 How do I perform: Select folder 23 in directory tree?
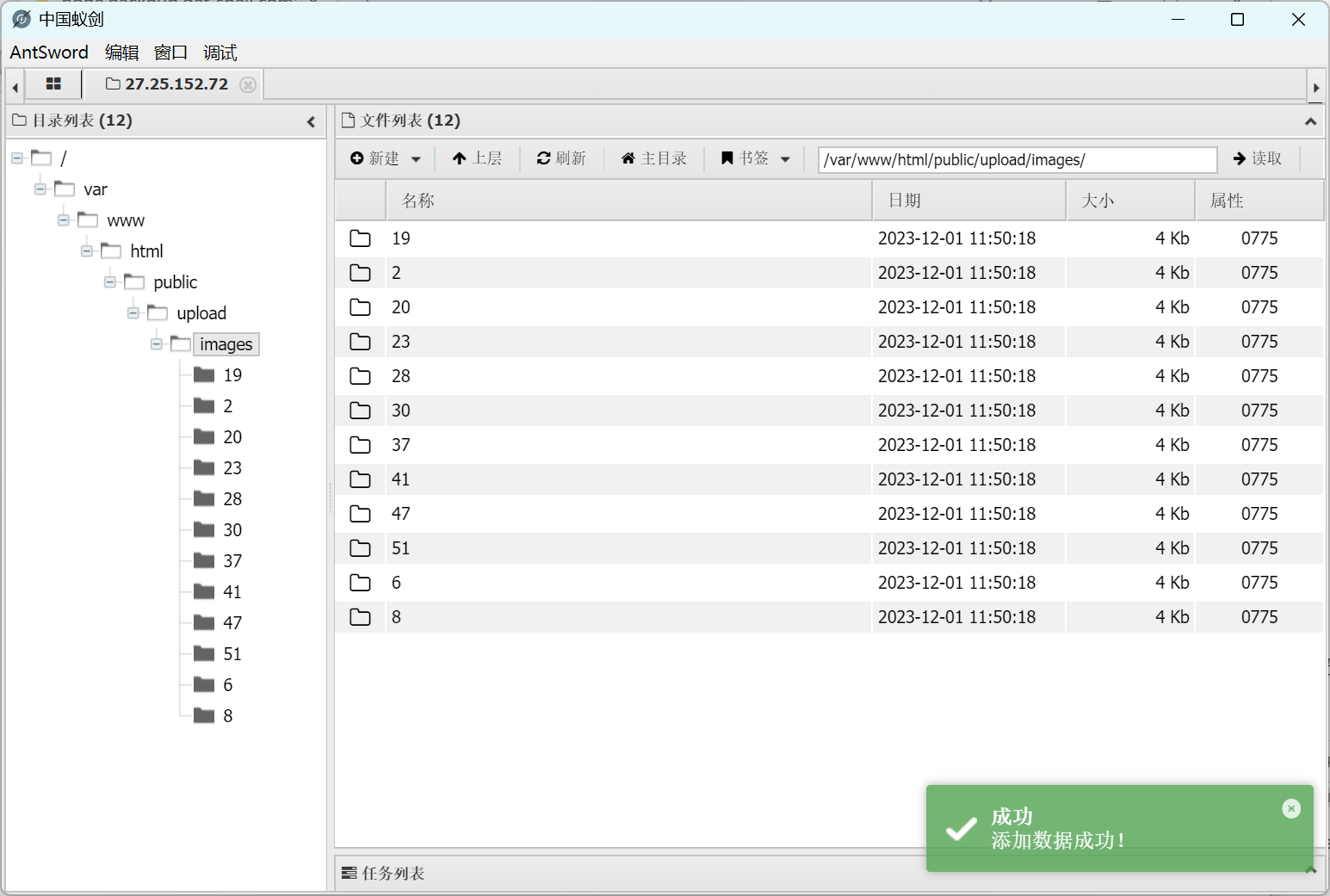pos(232,468)
